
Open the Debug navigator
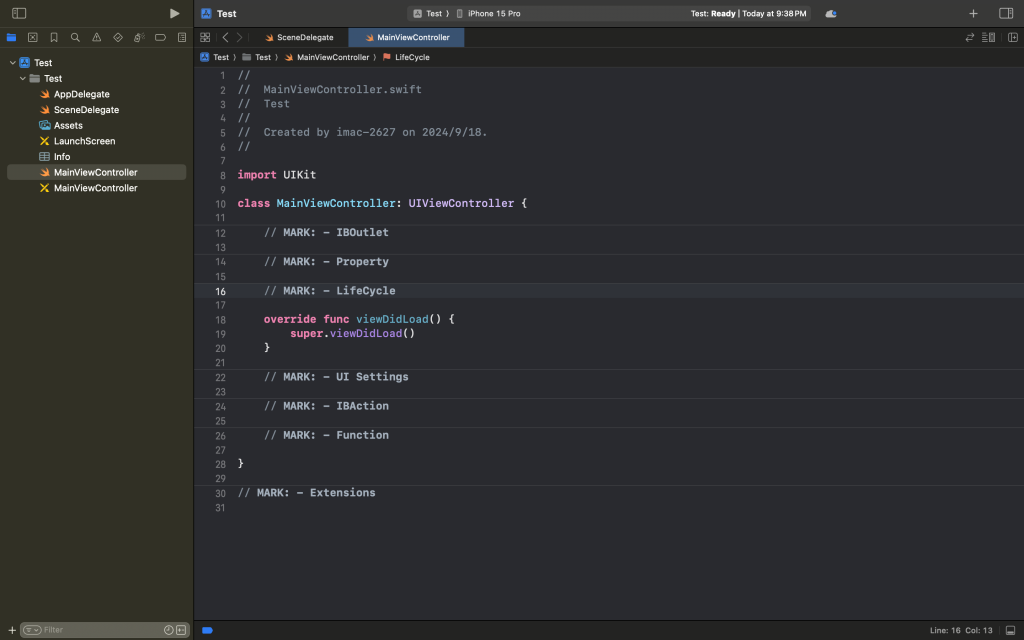139,37
